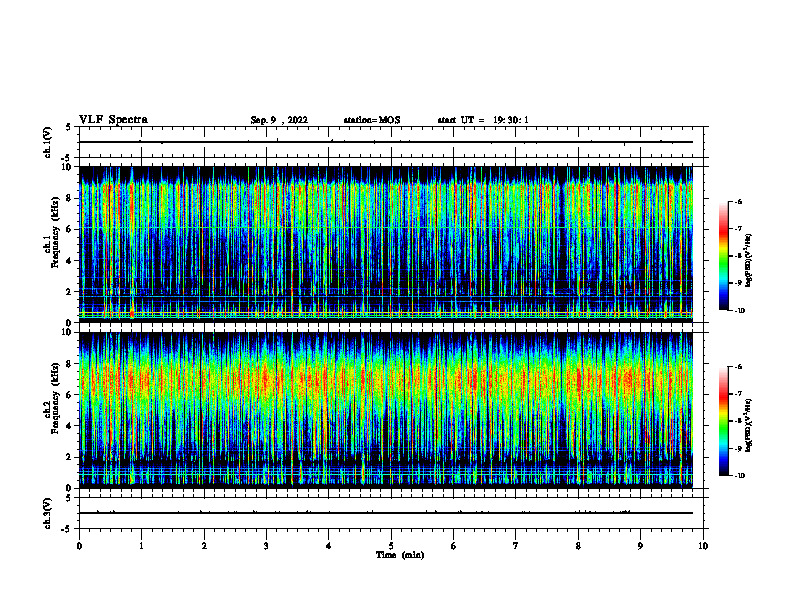Screen dimensions: 792x612
Task: Click the ch.3 voltage waveform trace
Action: coord(386,513)
